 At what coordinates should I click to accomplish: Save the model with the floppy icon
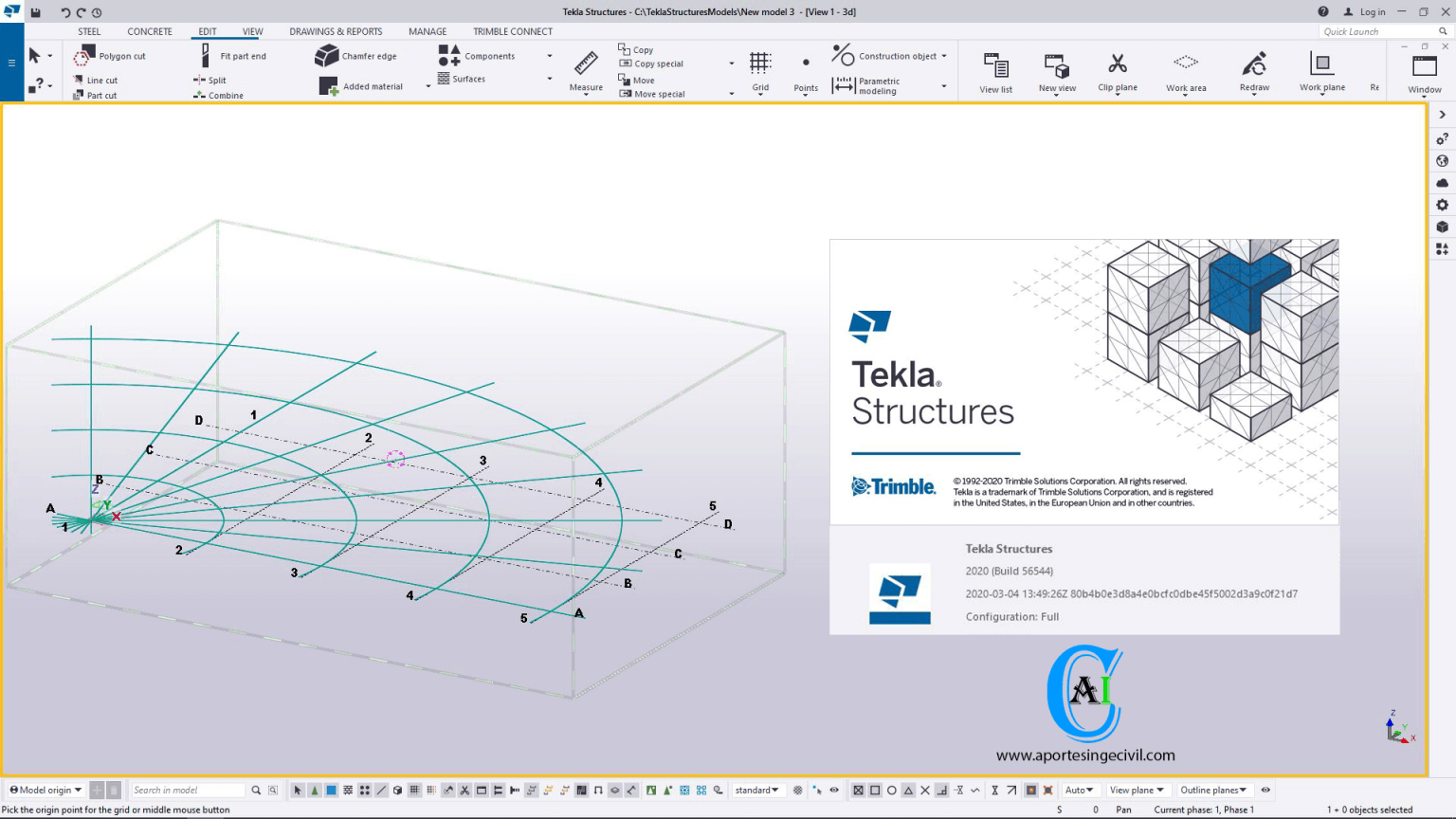coord(36,12)
